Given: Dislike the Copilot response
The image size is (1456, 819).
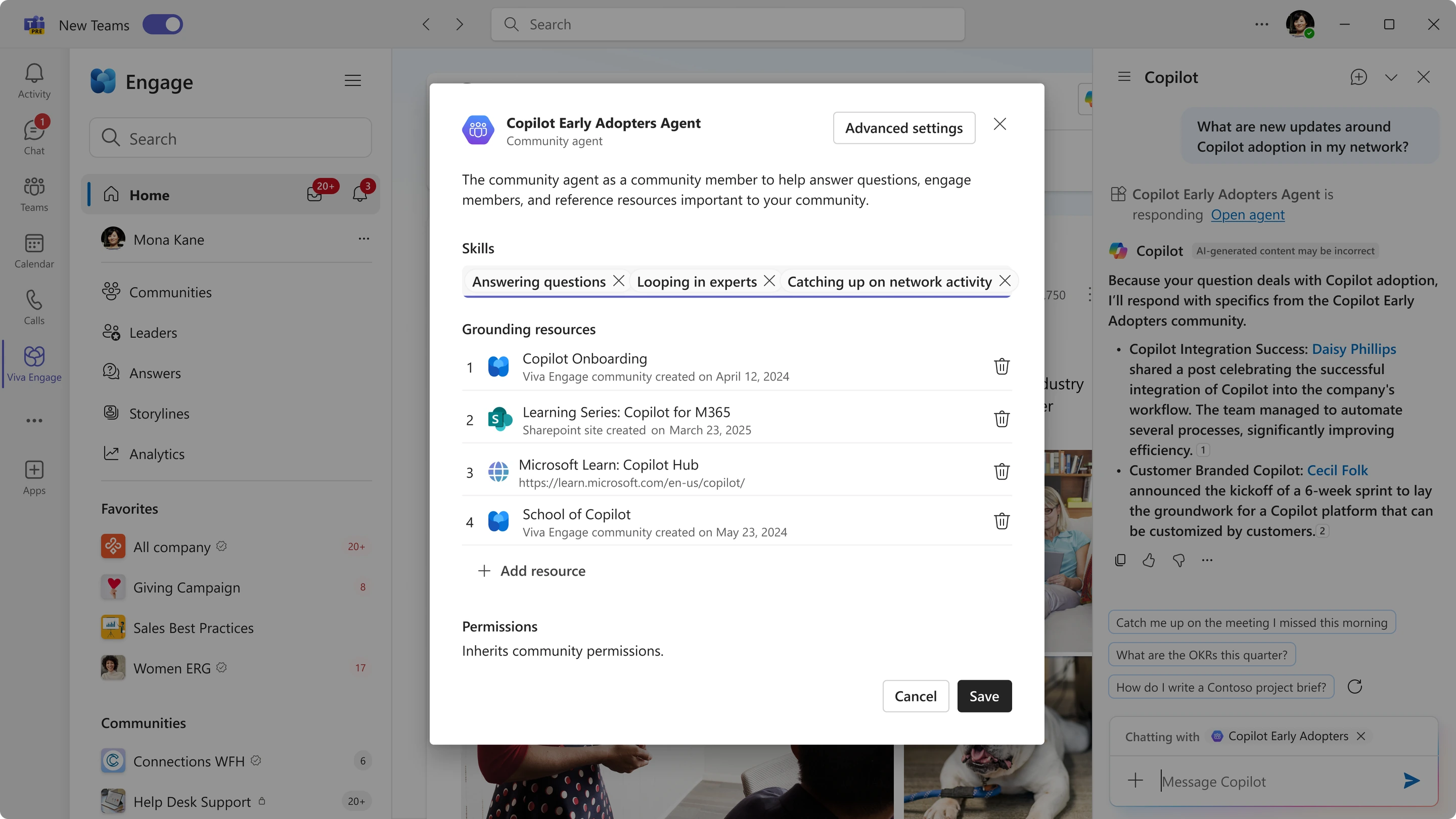Looking at the screenshot, I should tap(1178, 560).
